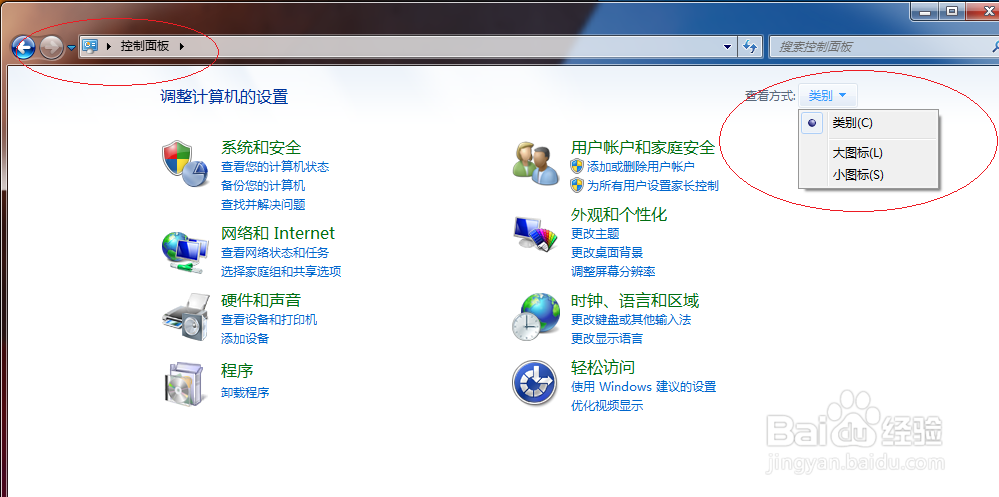Click 更改键盘或其他输入法 link
The height and width of the screenshot is (497, 999).
coord(631,319)
